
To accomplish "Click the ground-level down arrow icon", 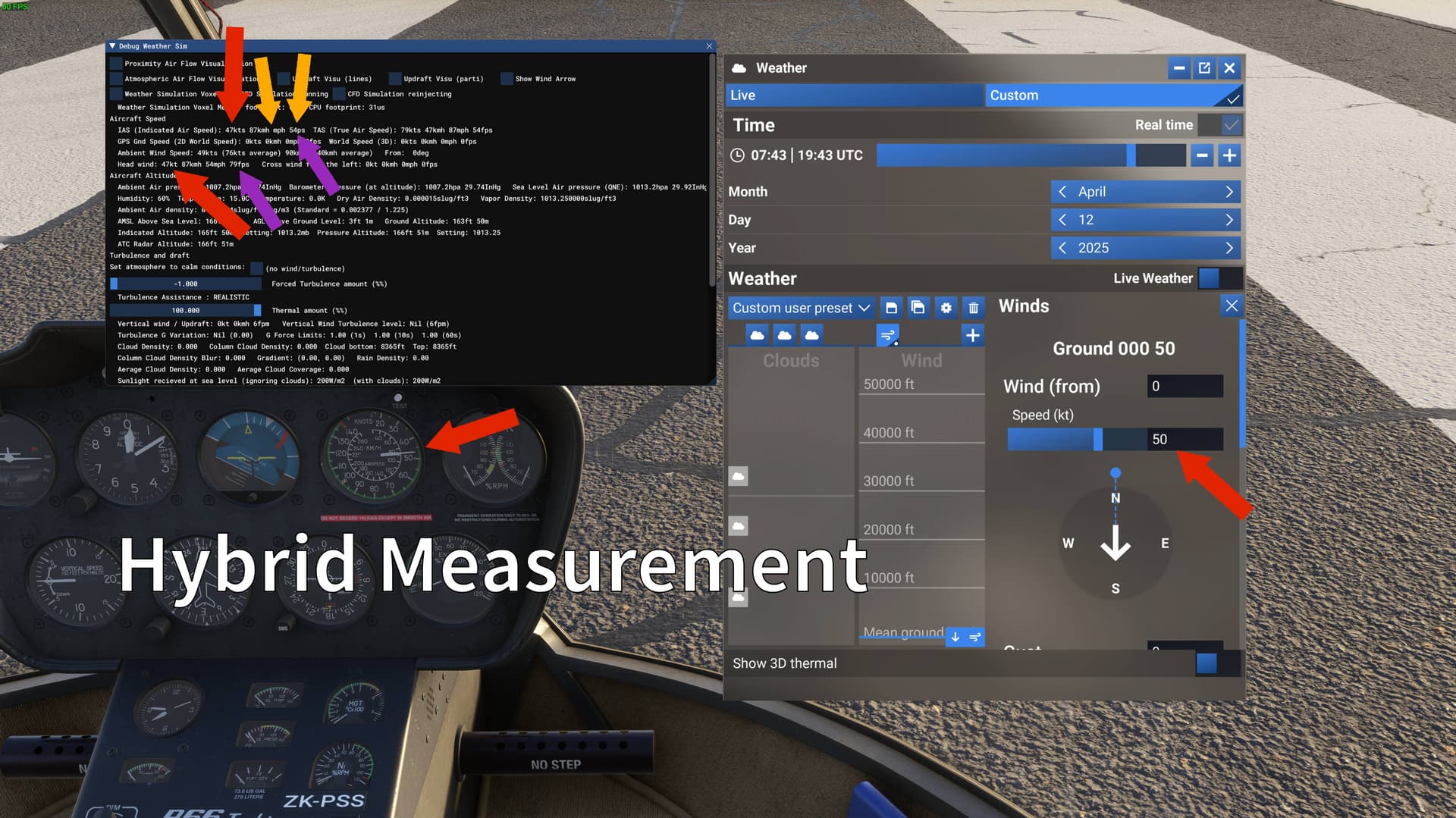I will [955, 637].
